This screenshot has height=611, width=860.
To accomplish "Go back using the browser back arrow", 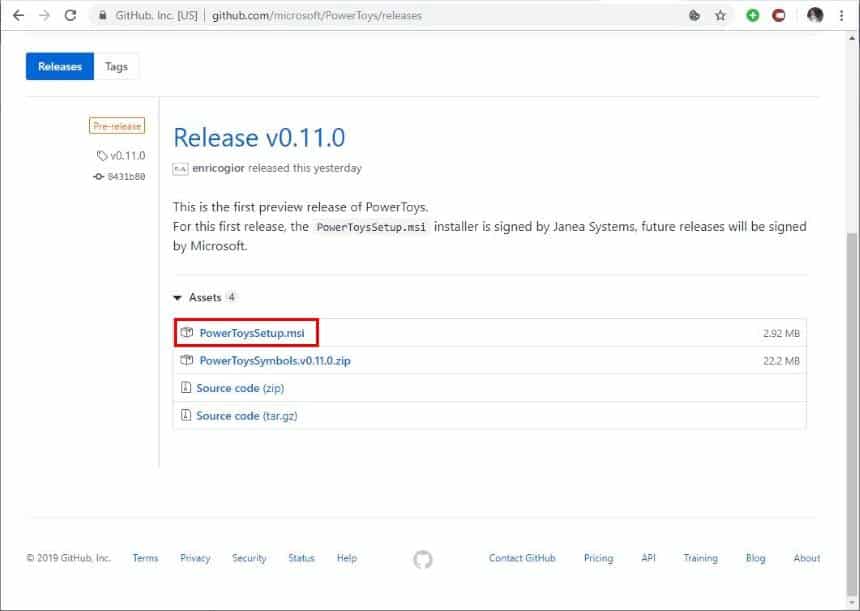I will [18, 15].
